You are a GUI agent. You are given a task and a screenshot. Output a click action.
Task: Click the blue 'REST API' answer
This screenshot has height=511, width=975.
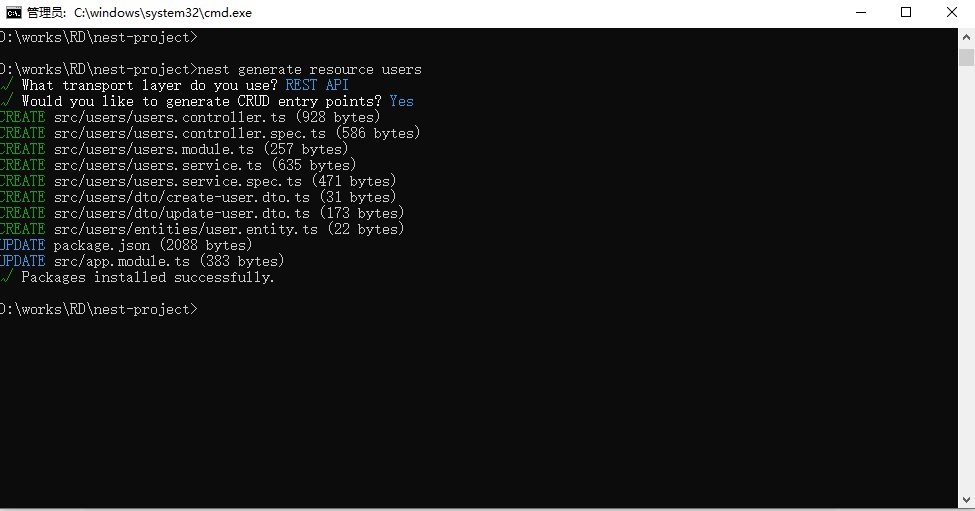(x=317, y=86)
